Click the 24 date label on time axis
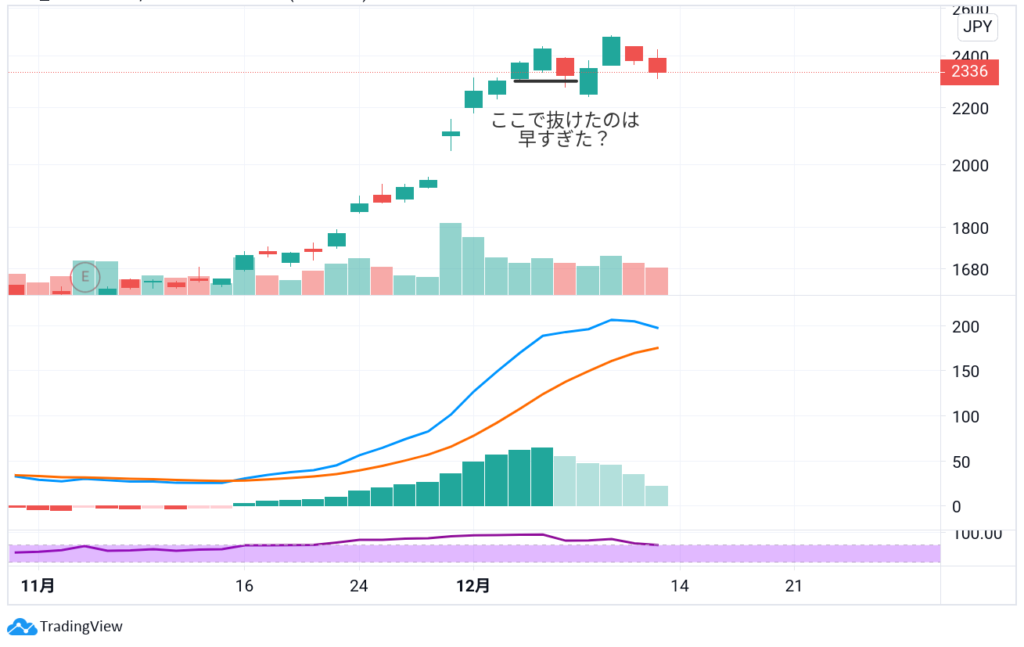Screen dimensions: 1024x647 point(359,586)
